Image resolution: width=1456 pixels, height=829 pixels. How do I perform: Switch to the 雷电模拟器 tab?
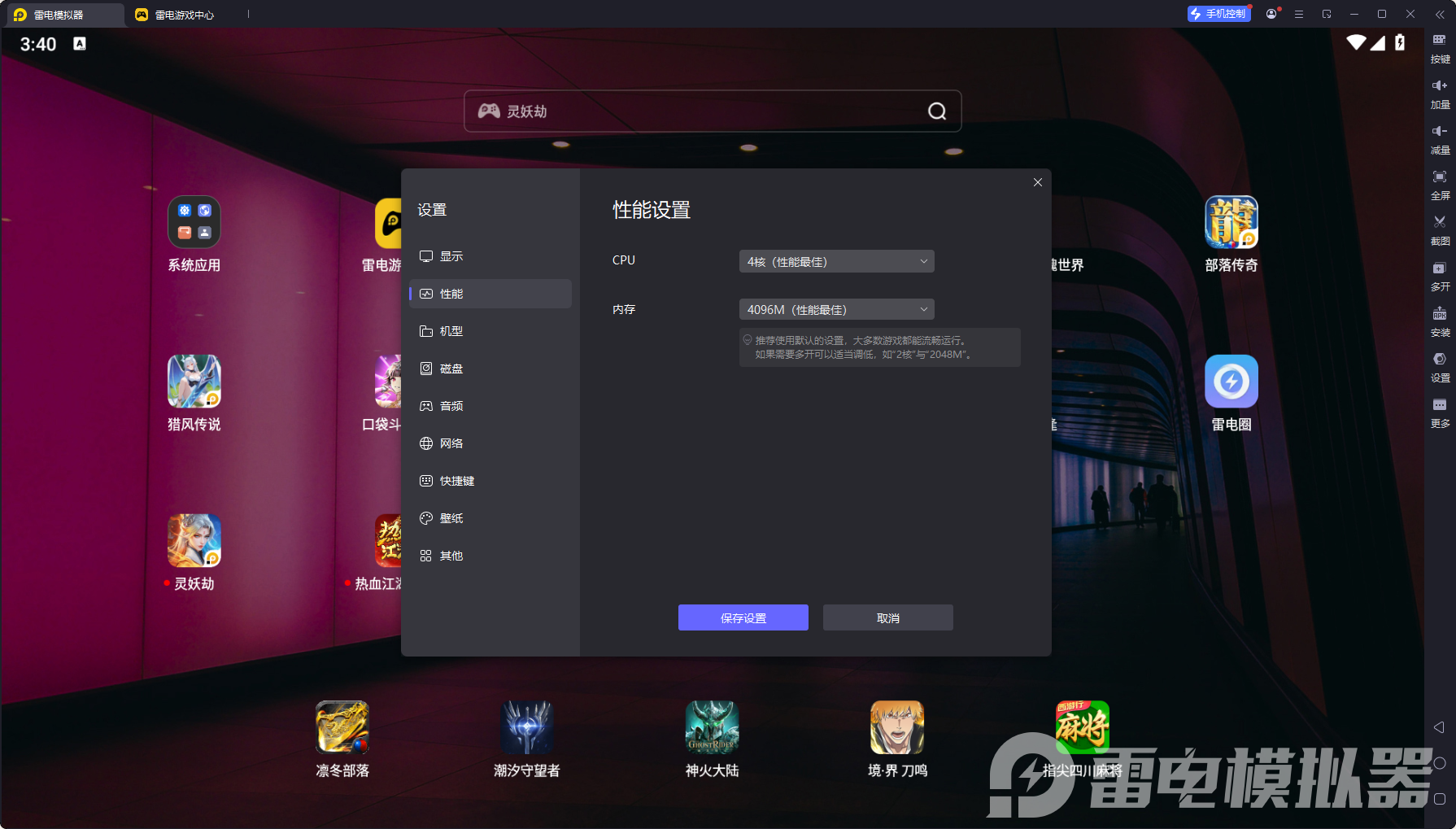click(65, 15)
